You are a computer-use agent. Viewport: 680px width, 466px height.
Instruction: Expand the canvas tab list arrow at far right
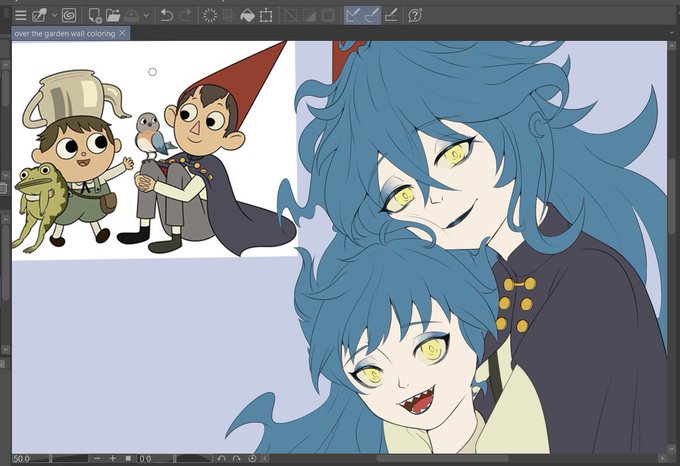pos(673,33)
